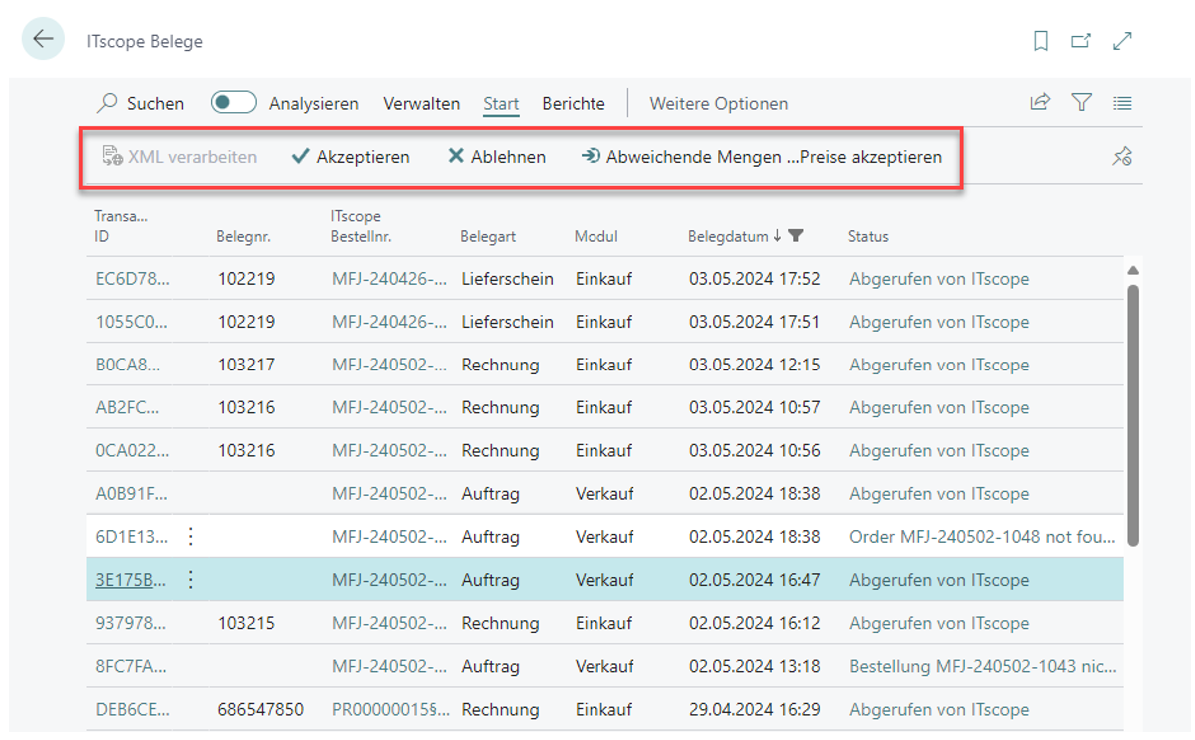Open the Verwalten menu
The height and width of the screenshot is (740, 1195).
tap(421, 104)
